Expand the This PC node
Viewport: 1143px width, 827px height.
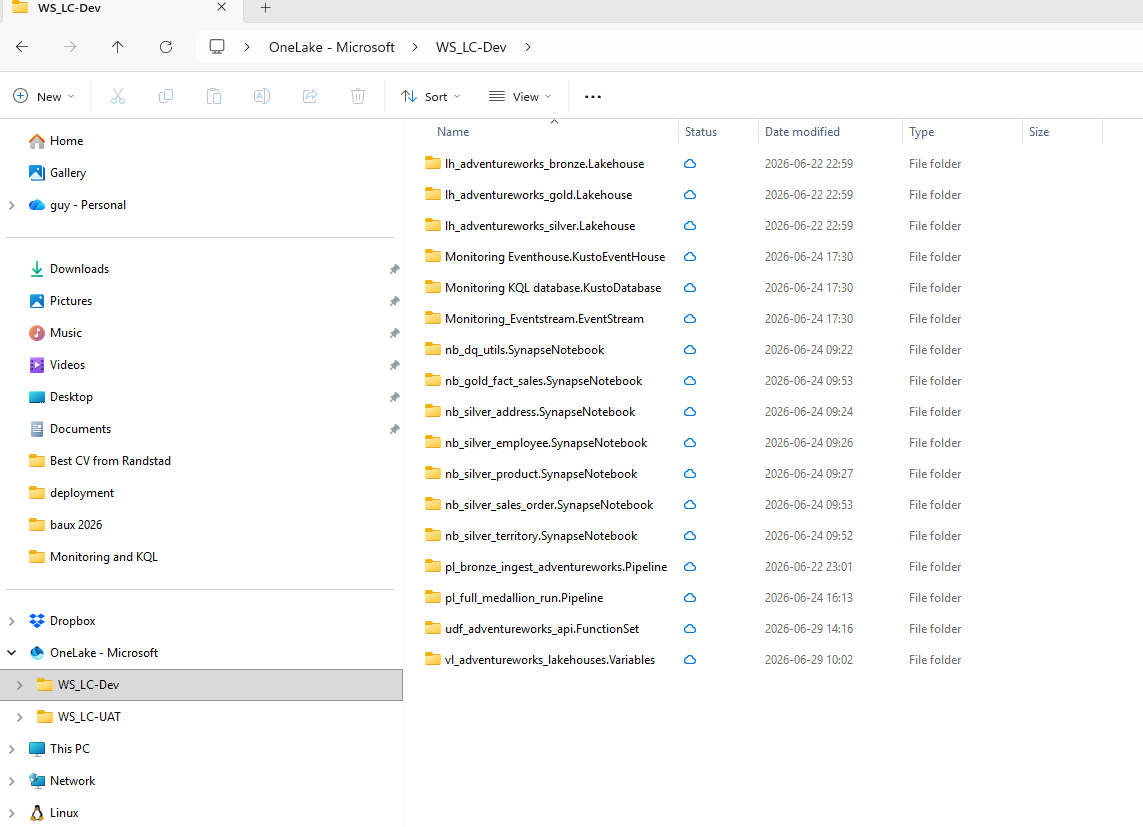tap(12, 749)
